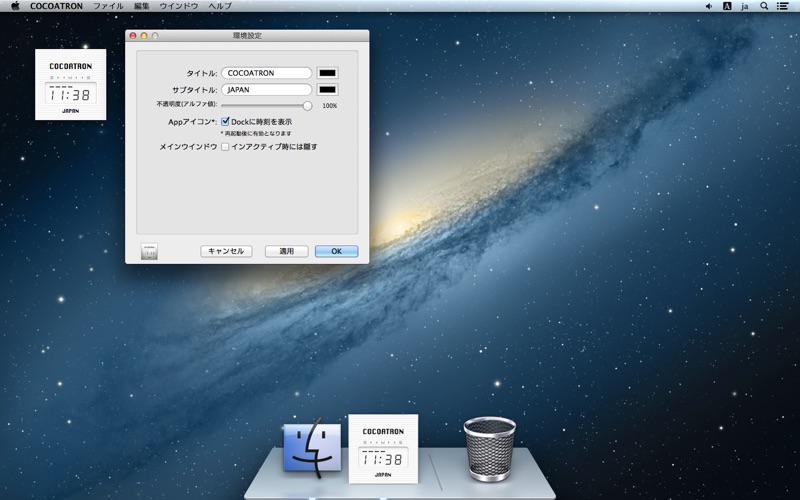Edit the サブタイトル text field
This screenshot has height=500, width=800.
pyautogui.click(x=266, y=90)
